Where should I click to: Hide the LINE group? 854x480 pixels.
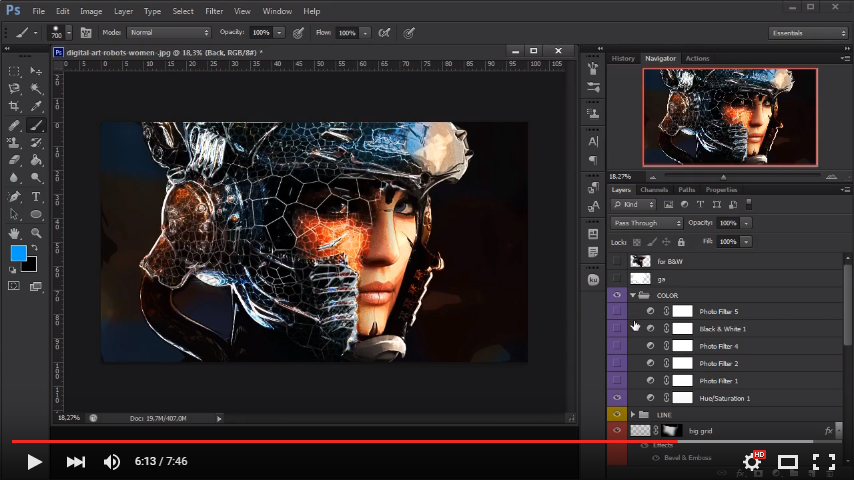[x=617, y=414]
